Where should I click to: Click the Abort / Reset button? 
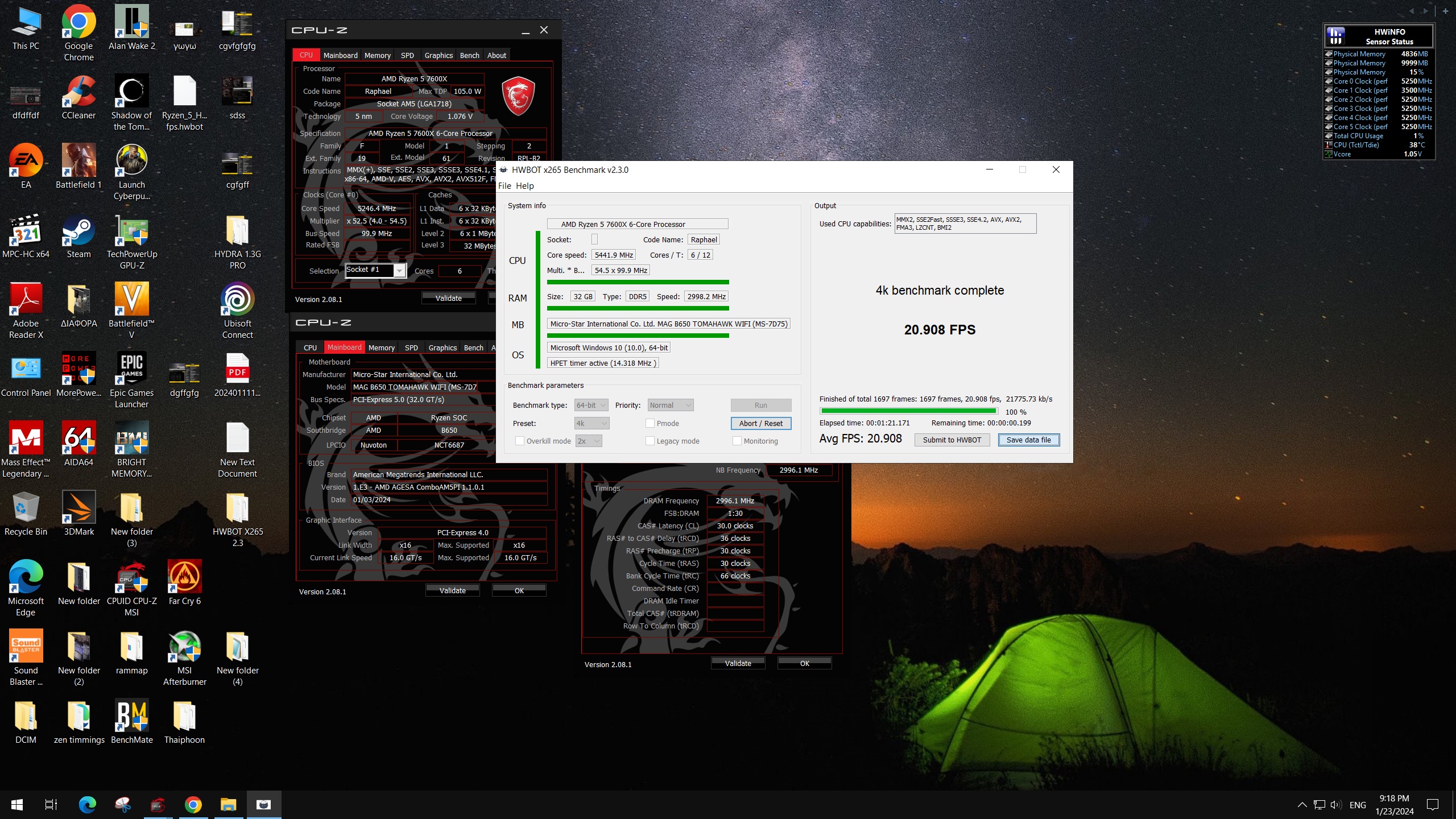pyautogui.click(x=761, y=423)
